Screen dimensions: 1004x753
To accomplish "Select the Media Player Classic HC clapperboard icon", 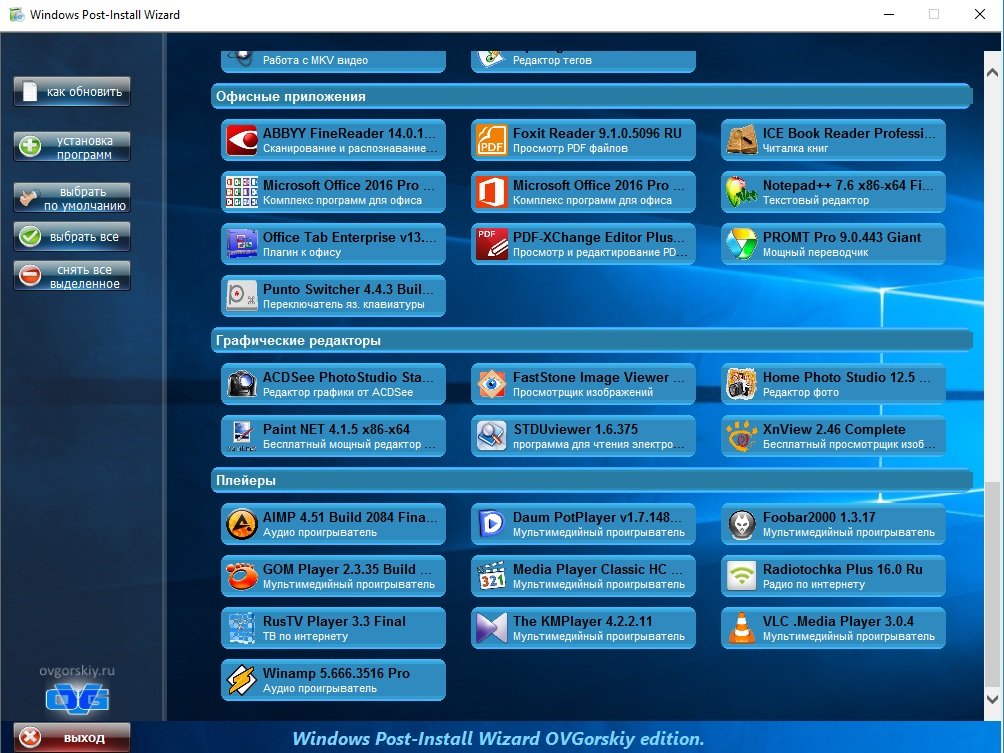I will (492, 576).
